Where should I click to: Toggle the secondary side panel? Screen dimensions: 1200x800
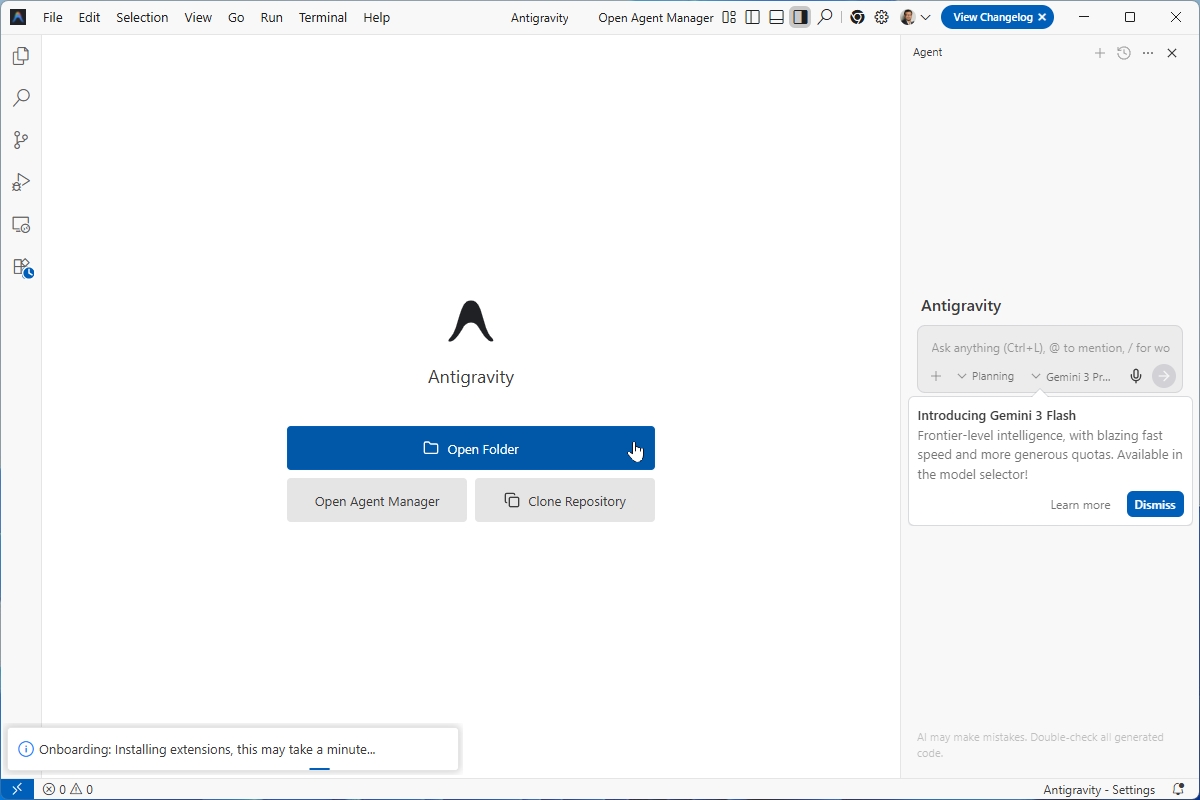point(800,17)
